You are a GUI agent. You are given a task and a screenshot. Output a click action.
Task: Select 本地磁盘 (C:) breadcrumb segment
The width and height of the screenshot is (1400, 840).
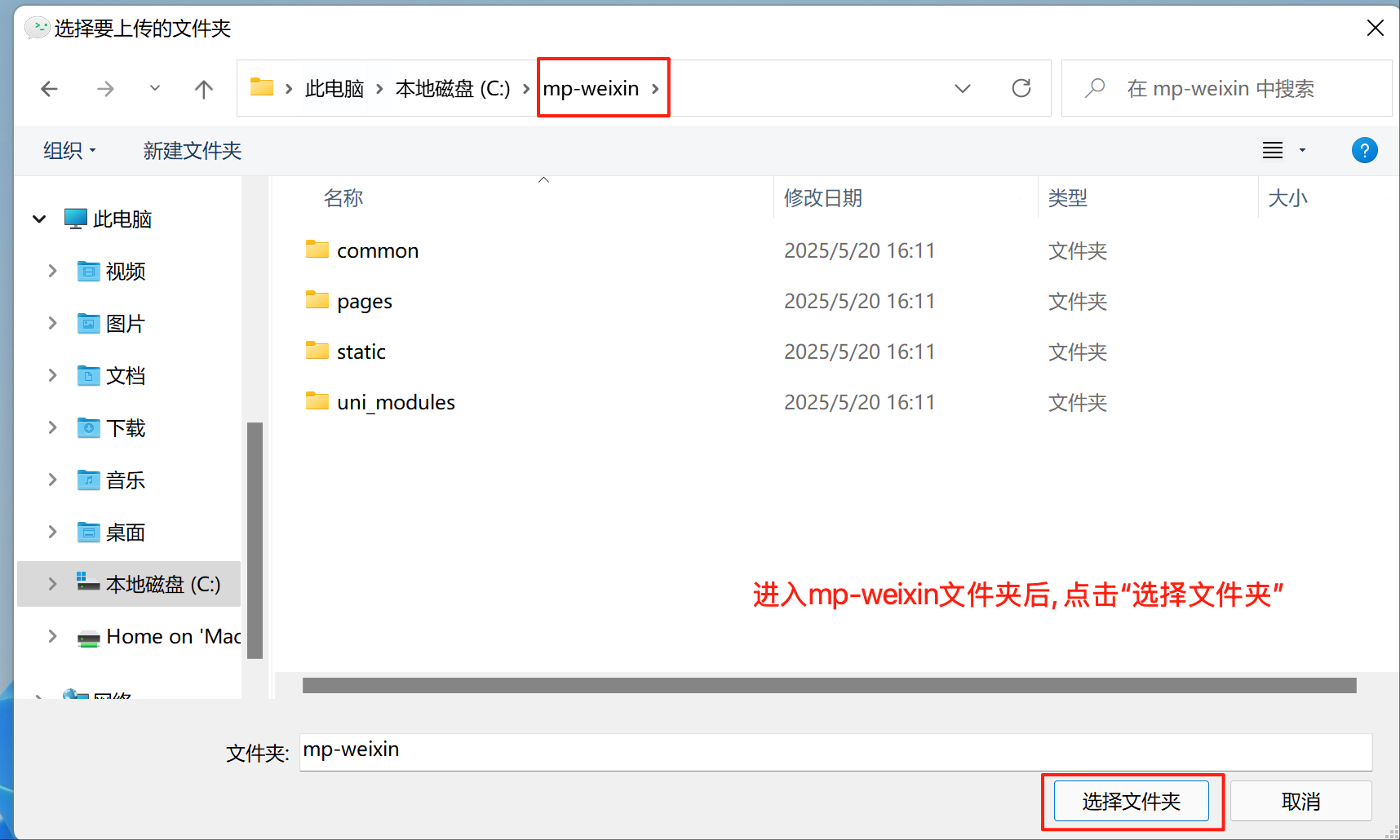point(453,89)
